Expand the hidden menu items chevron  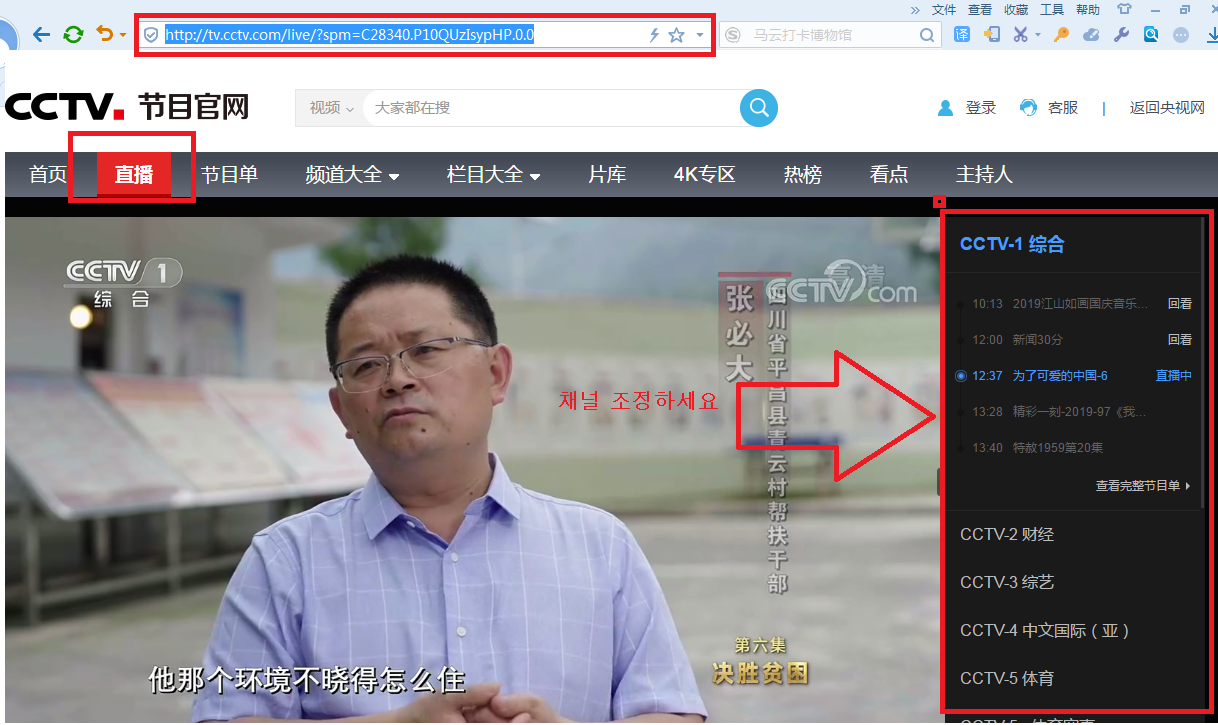tap(915, 9)
